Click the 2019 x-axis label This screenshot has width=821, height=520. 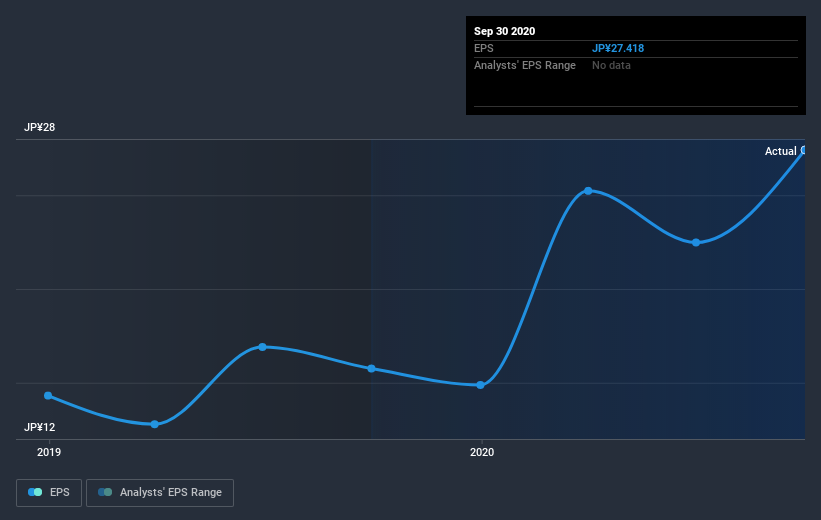tap(49, 452)
